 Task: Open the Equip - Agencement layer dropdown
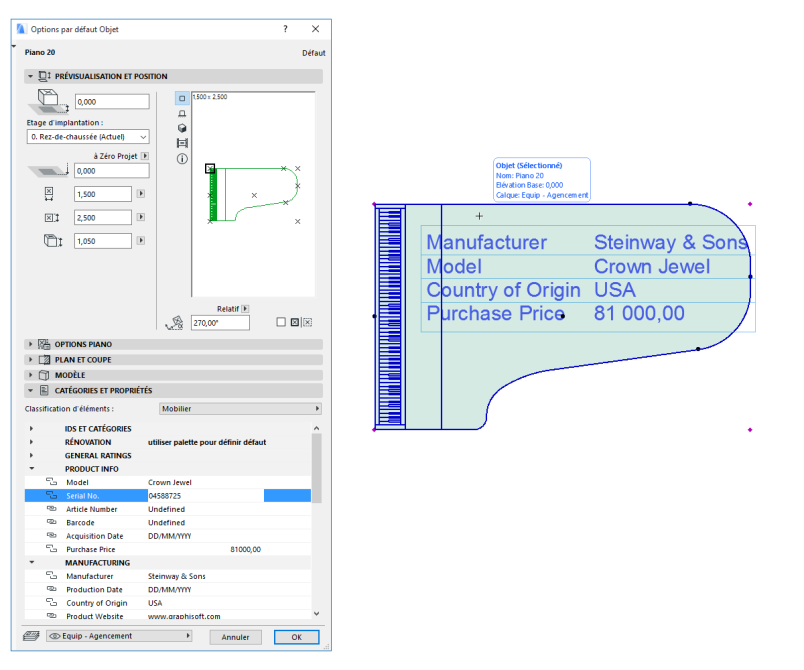(119, 636)
